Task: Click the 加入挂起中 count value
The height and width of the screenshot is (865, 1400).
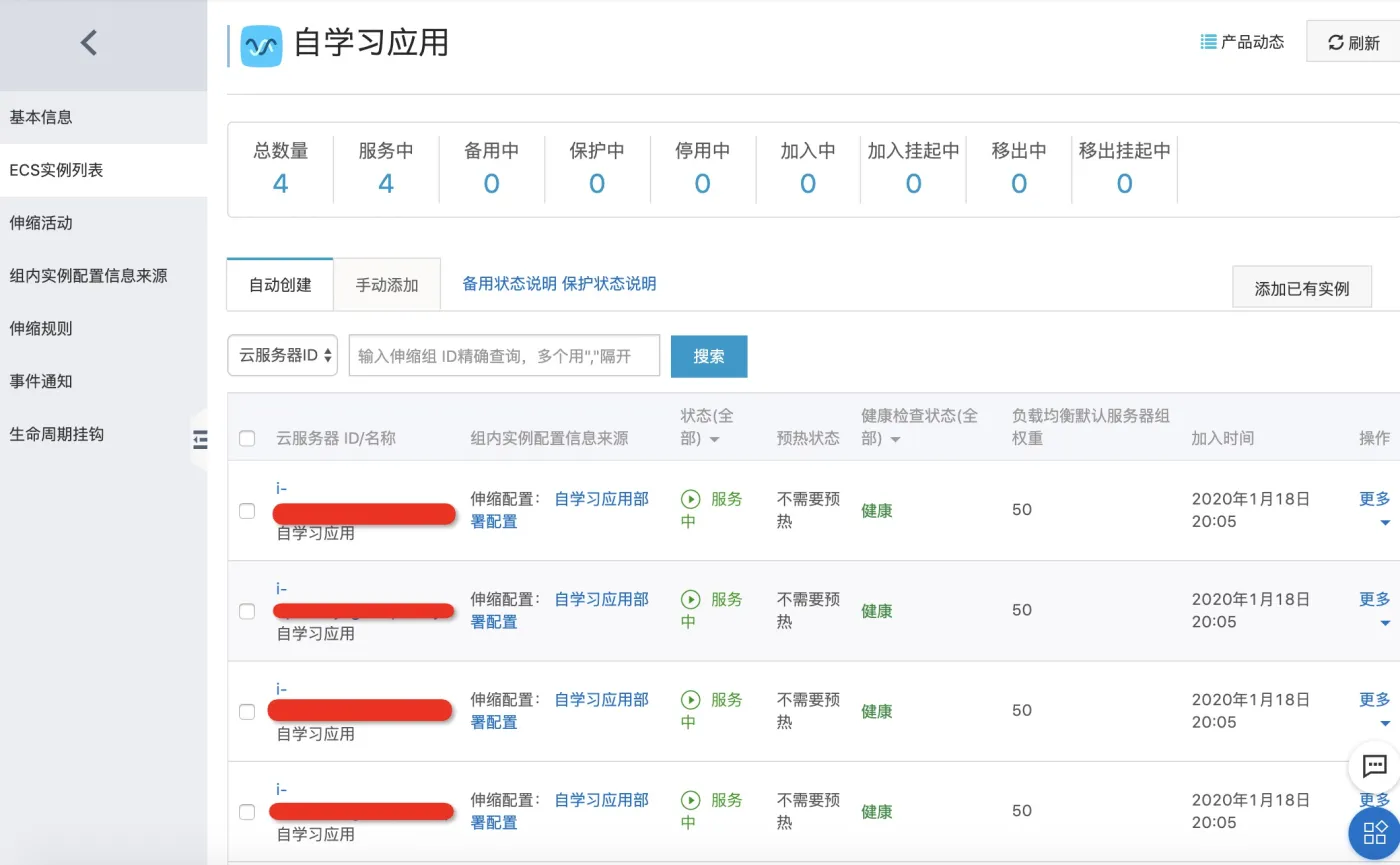Action: click(x=913, y=184)
